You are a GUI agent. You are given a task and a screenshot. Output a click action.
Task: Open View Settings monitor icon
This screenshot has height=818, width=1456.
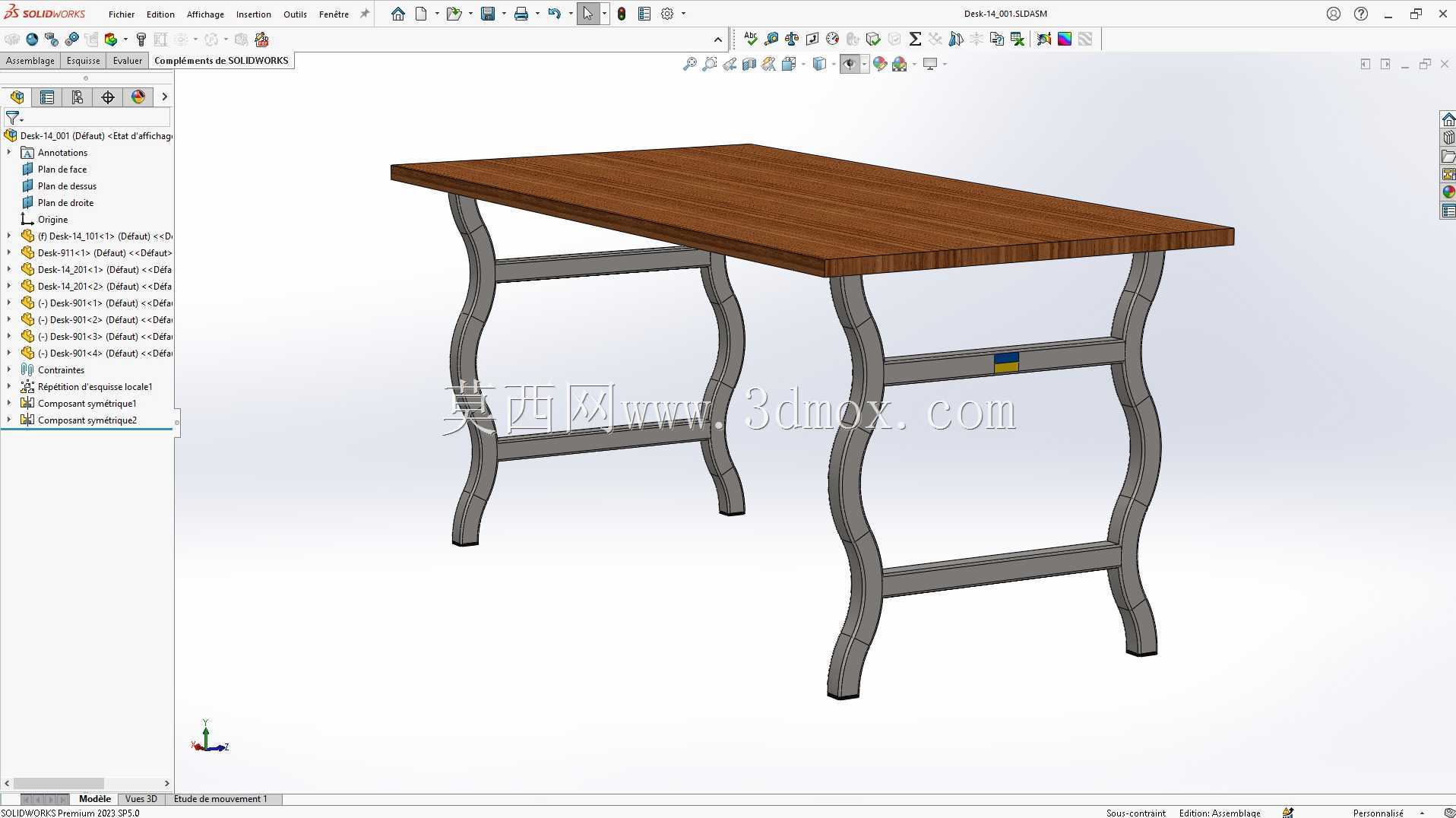pos(930,64)
